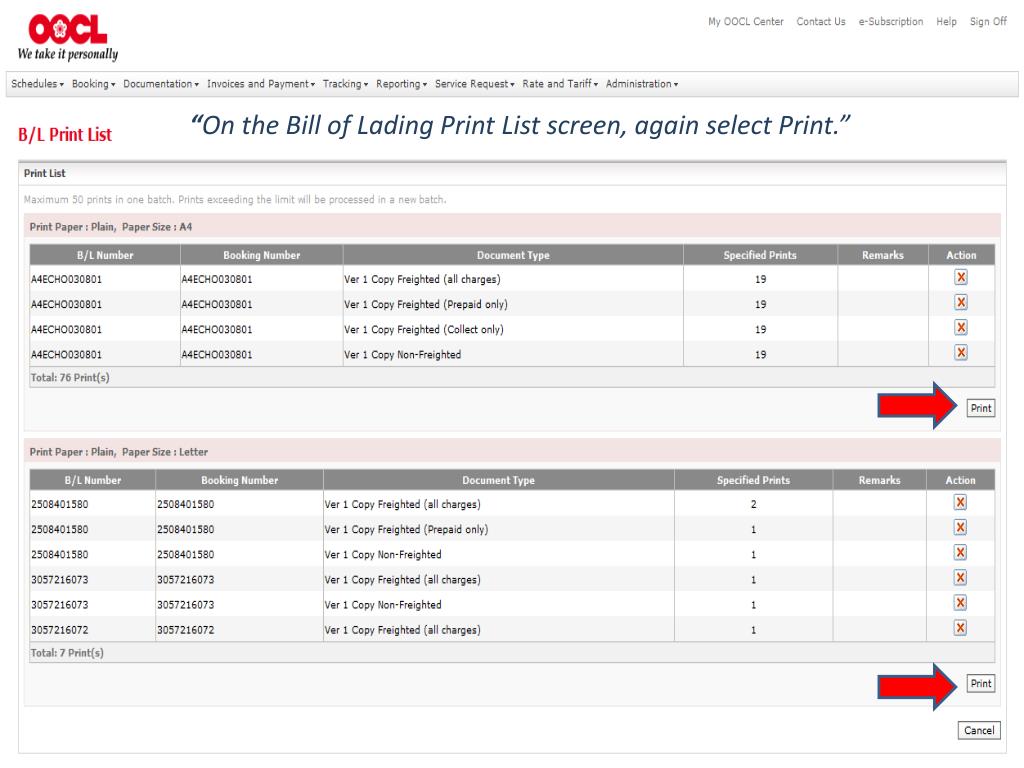Delete the 3057216072 'Copy Freighted (all charges)' row

tap(960, 628)
